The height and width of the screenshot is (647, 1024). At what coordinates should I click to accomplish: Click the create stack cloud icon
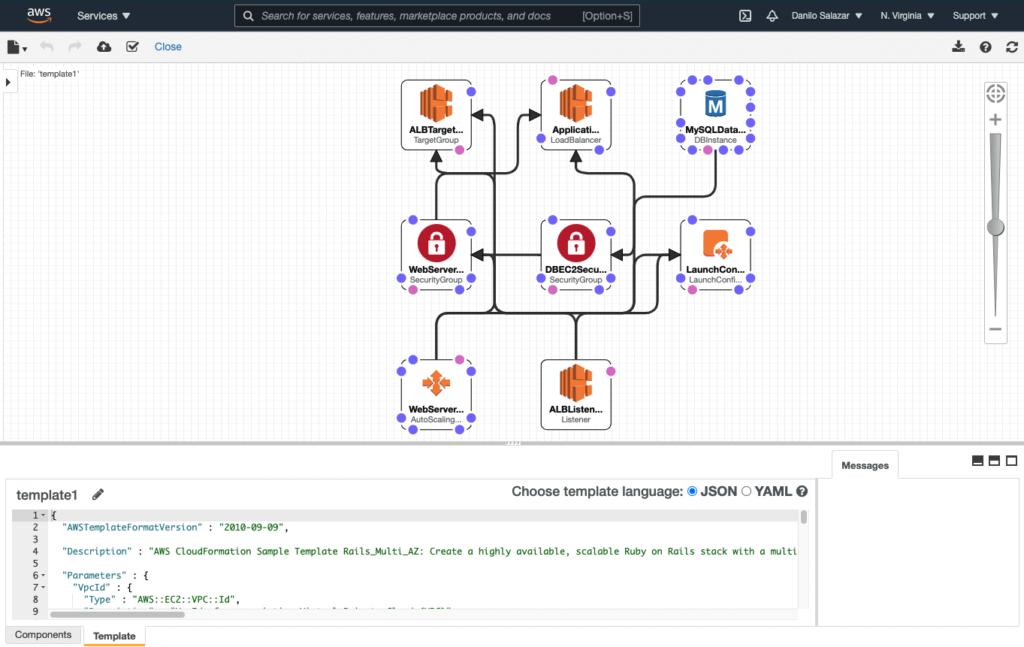tap(104, 46)
